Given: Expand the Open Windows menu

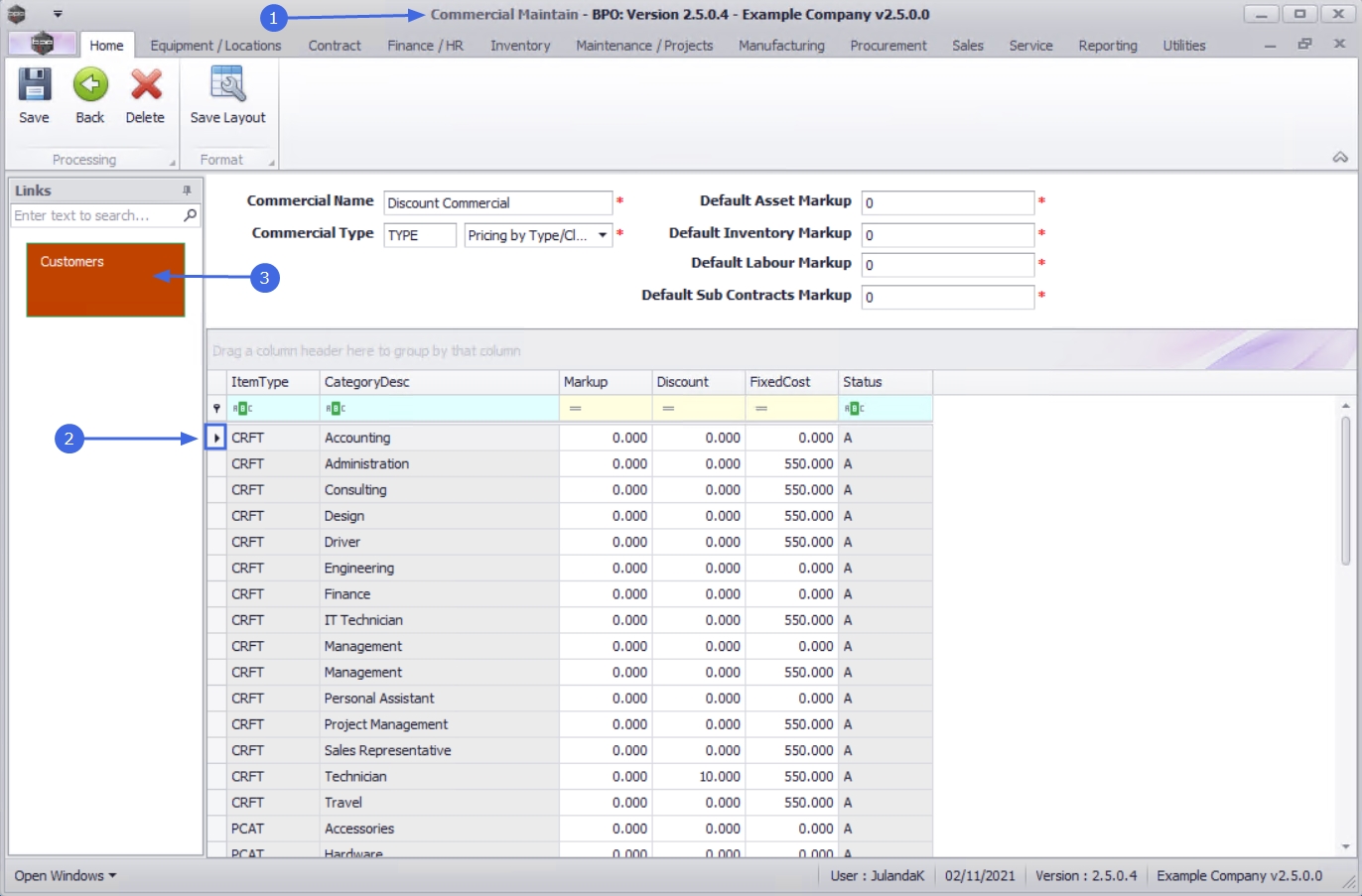Looking at the screenshot, I should [66, 876].
